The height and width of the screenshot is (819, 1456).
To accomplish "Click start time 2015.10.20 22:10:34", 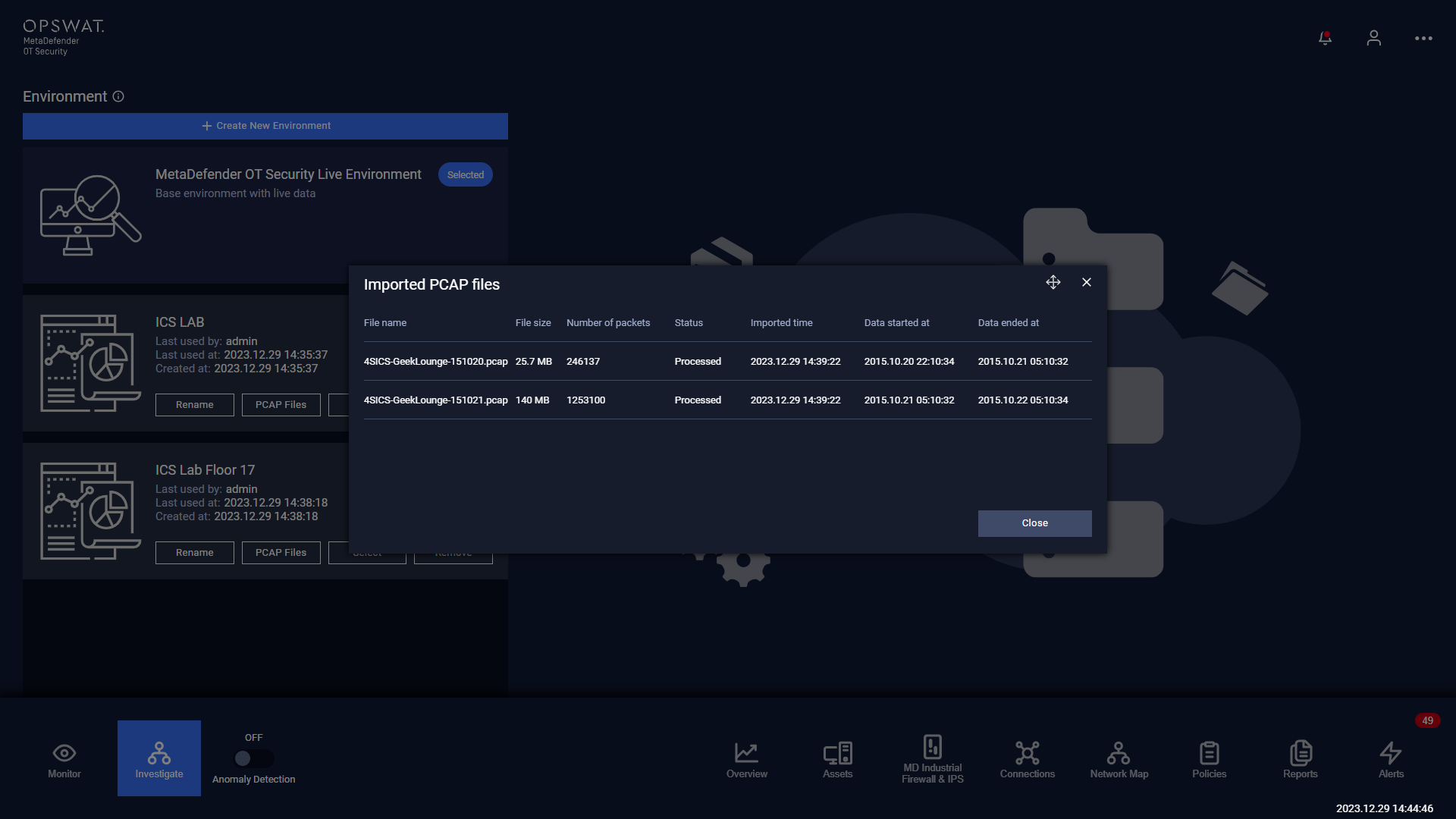I will pos(909,362).
